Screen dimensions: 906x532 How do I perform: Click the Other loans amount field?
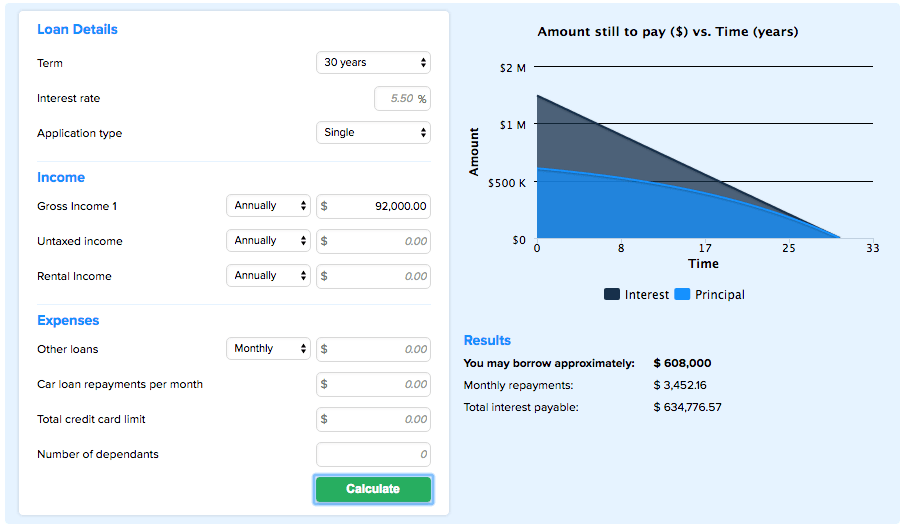[x=382, y=350]
